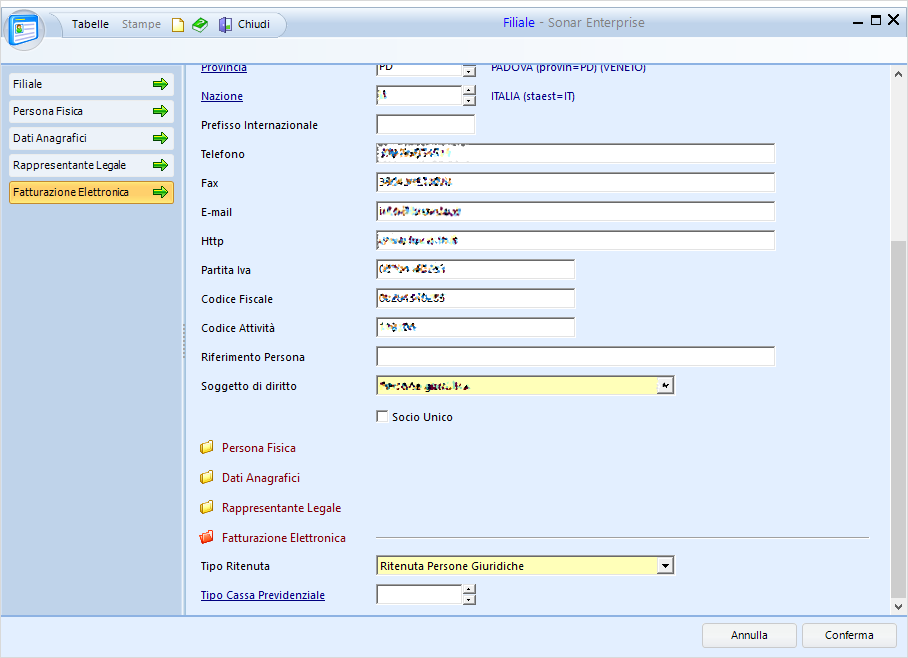Click the Chiudi door icon

coord(226,25)
